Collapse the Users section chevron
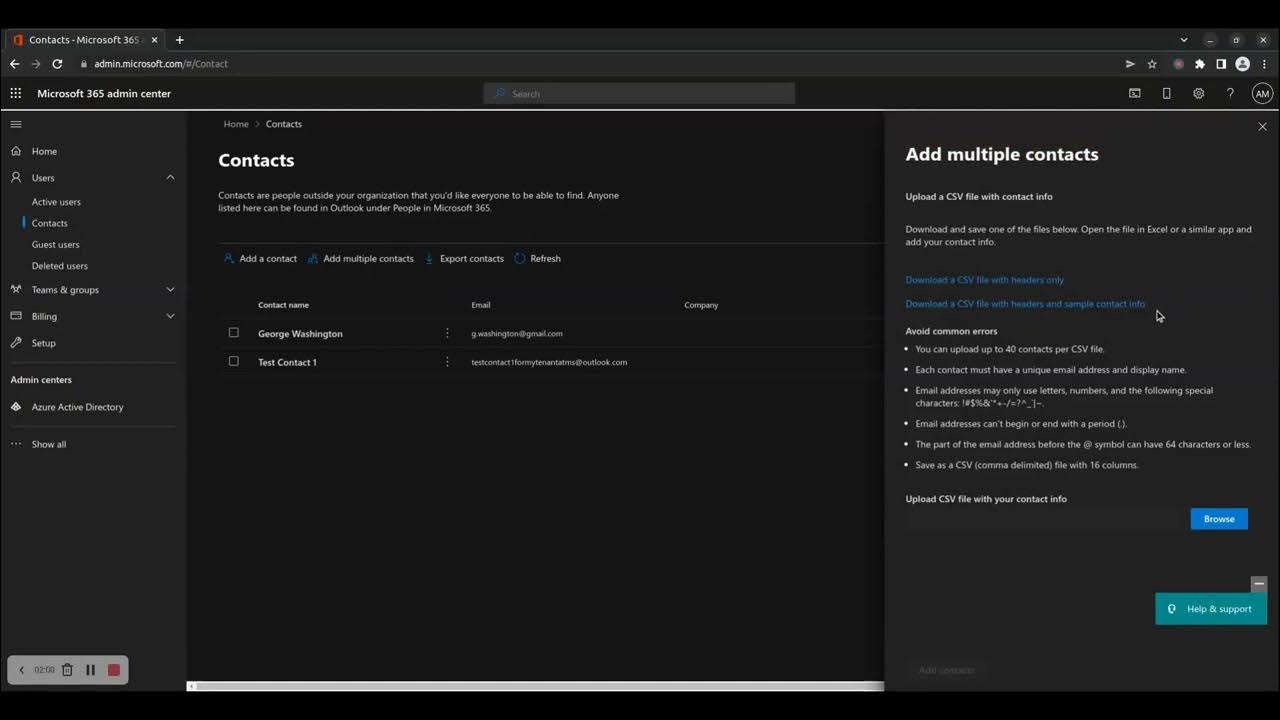The image size is (1280, 720). coord(170,177)
